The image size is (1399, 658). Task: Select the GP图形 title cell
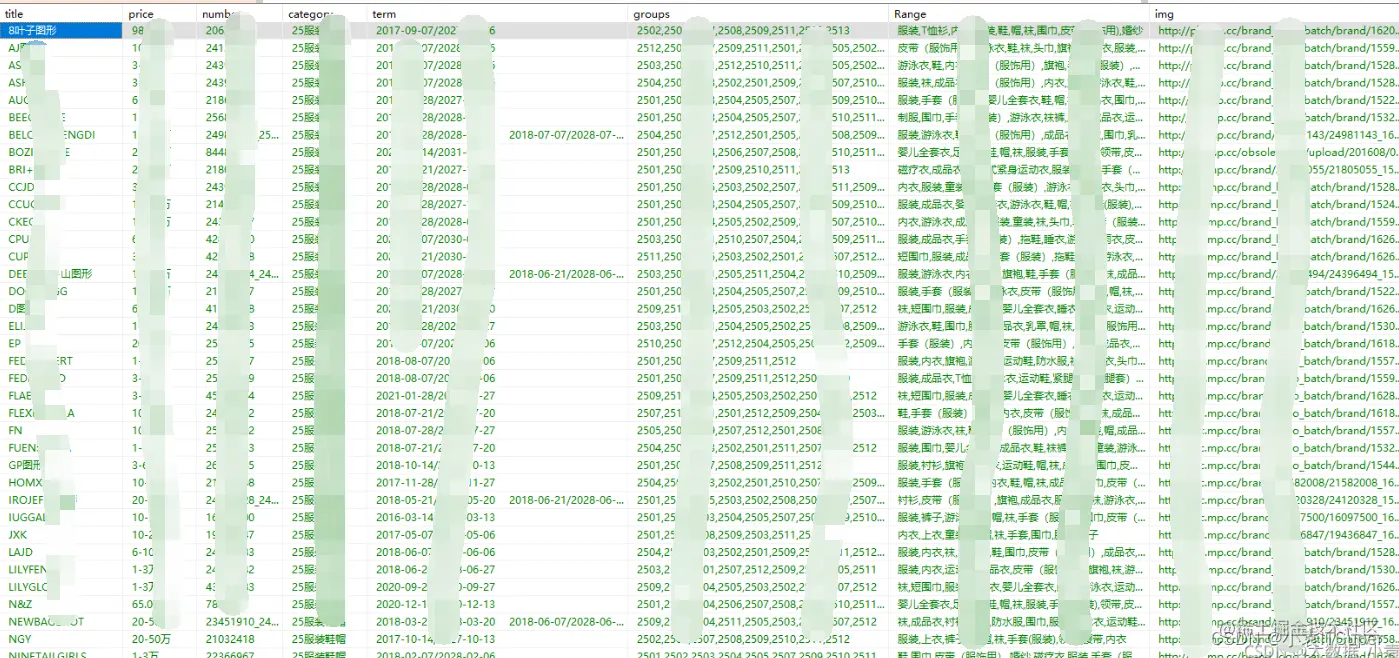tap(63, 465)
